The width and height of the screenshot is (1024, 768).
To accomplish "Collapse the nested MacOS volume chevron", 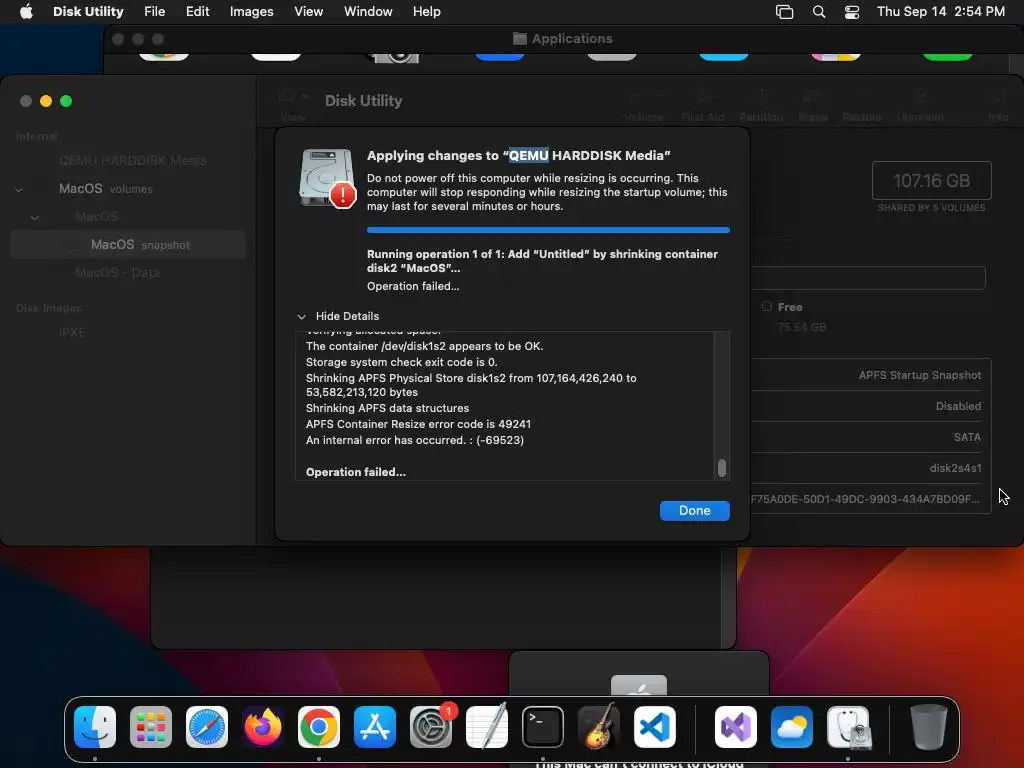I will (35, 217).
